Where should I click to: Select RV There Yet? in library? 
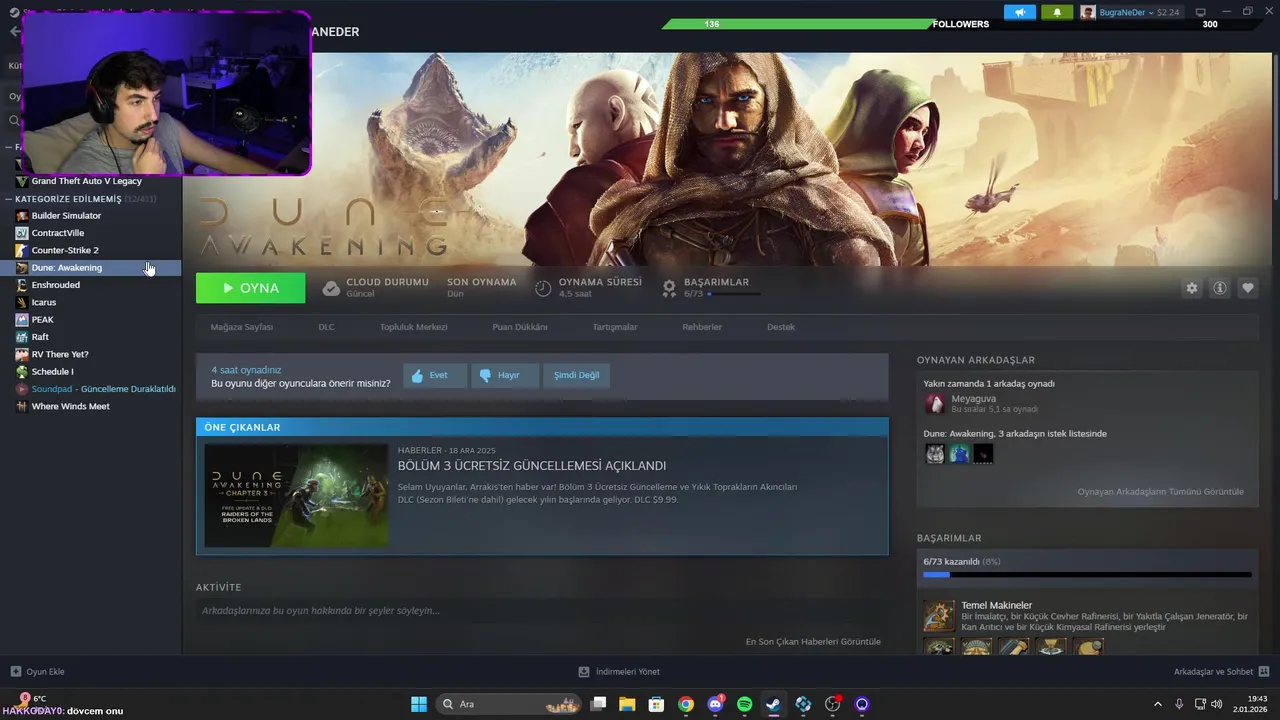pyautogui.click(x=60, y=354)
